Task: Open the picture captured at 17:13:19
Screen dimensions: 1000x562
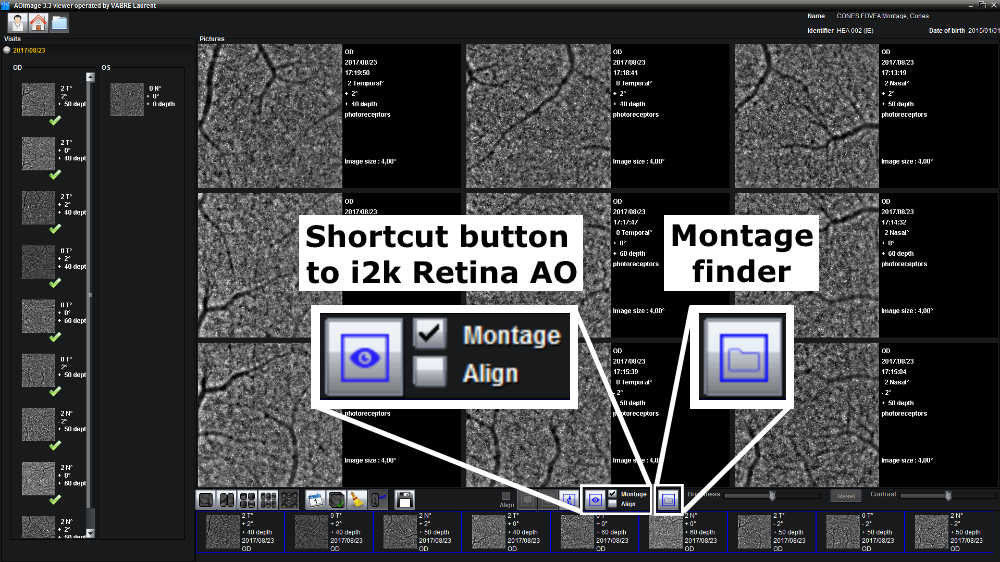Action: [807, 116]
